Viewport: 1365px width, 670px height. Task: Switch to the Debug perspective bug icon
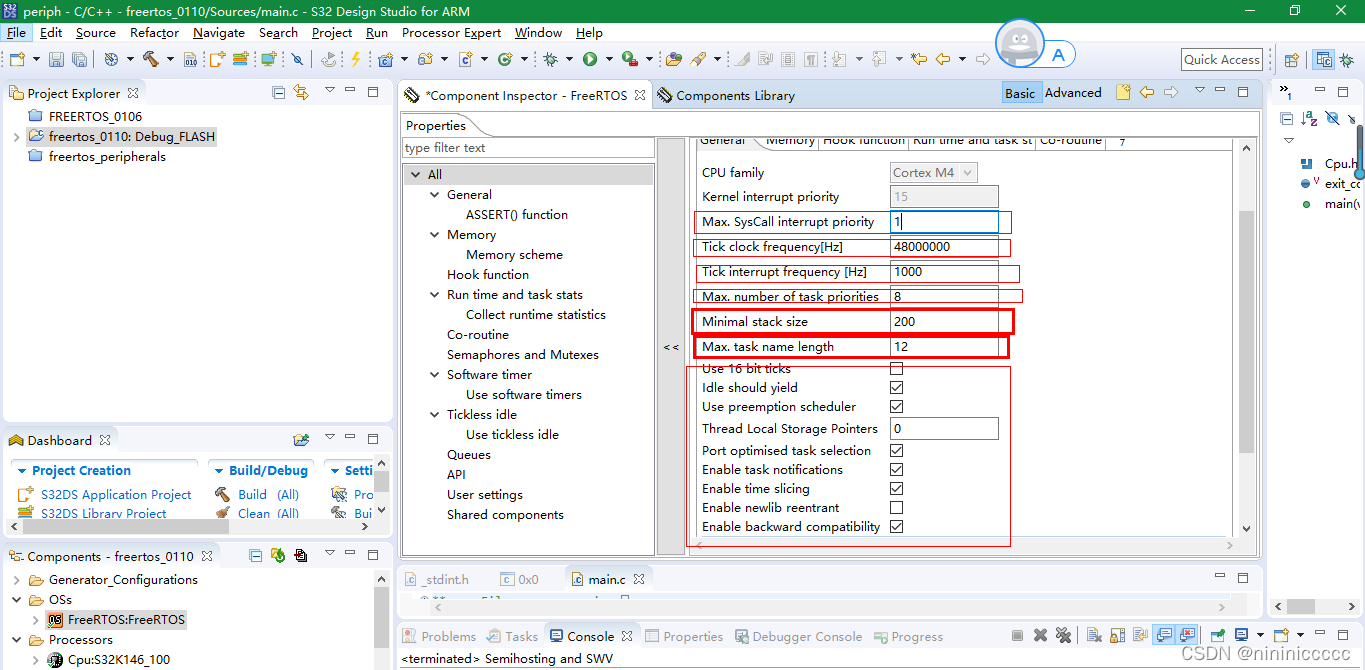click(x=1345, y=60)
